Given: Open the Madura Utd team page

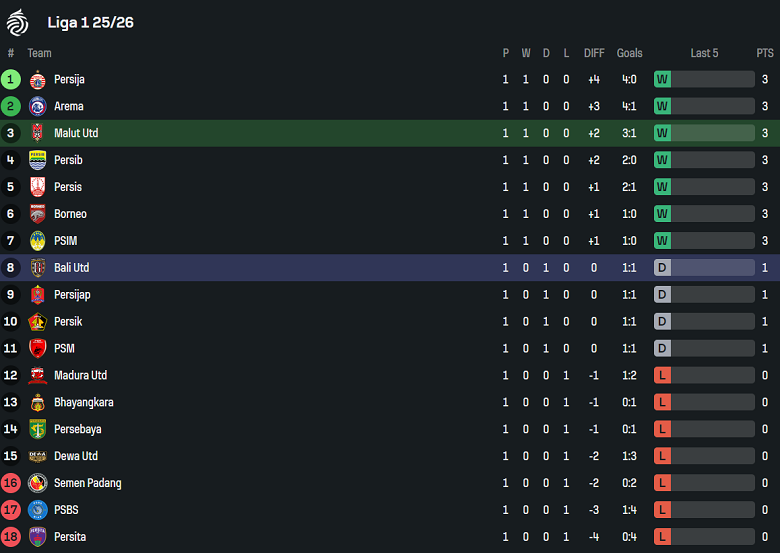Looking at the screenshot, I should 80,375.
